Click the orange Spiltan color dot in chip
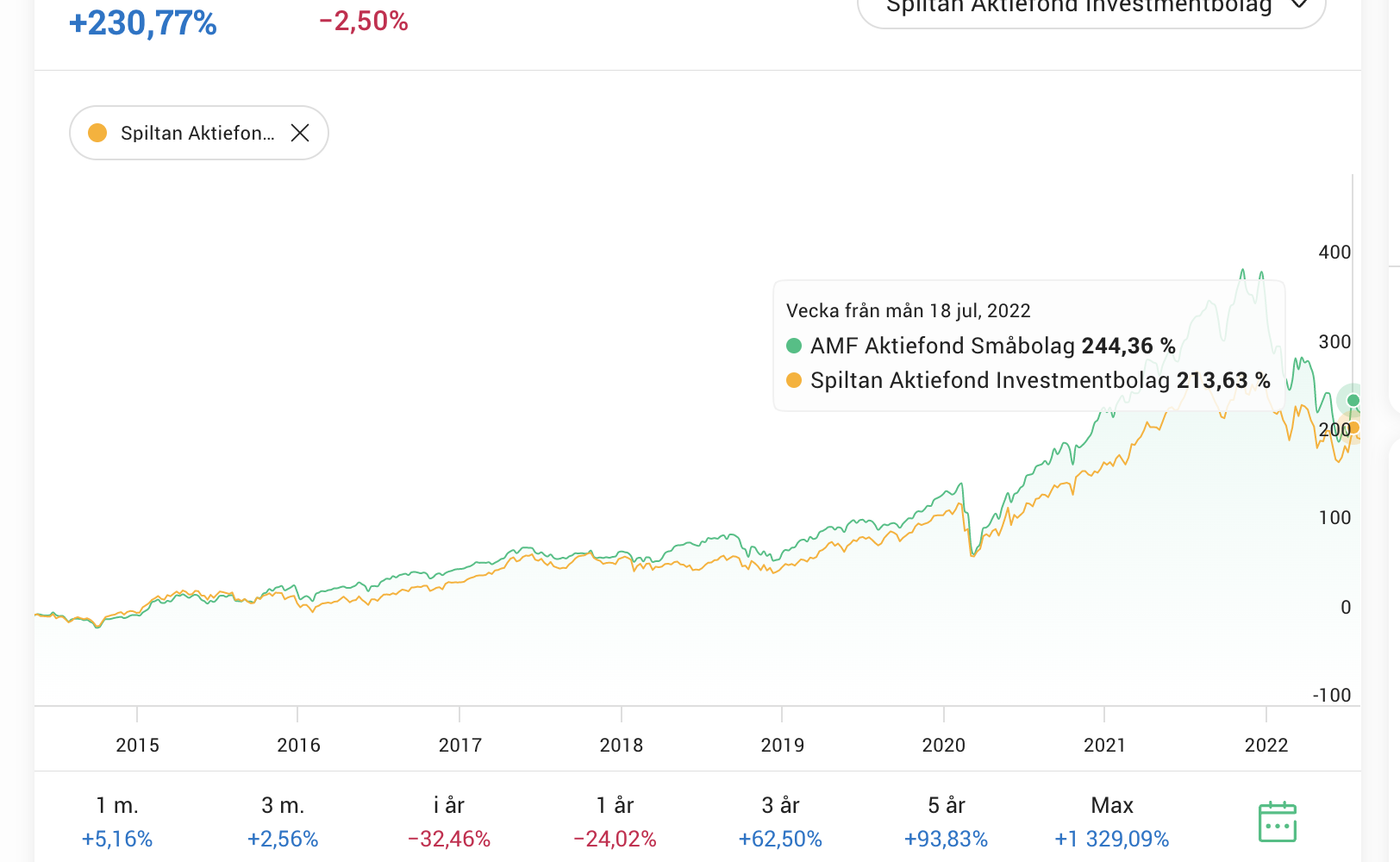The width and height of the screenshot is (1400, 862). [x=97, y=133]
